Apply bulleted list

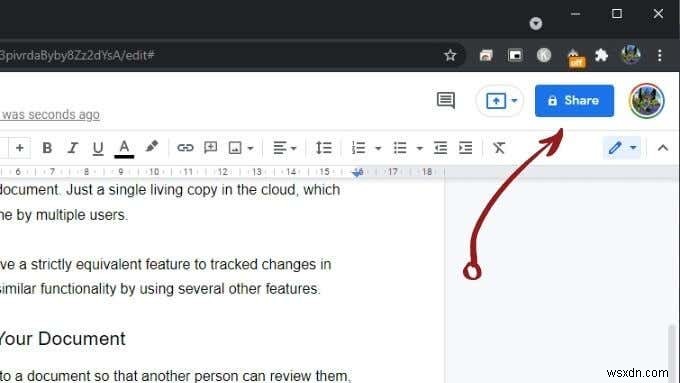tap(400, 148)
